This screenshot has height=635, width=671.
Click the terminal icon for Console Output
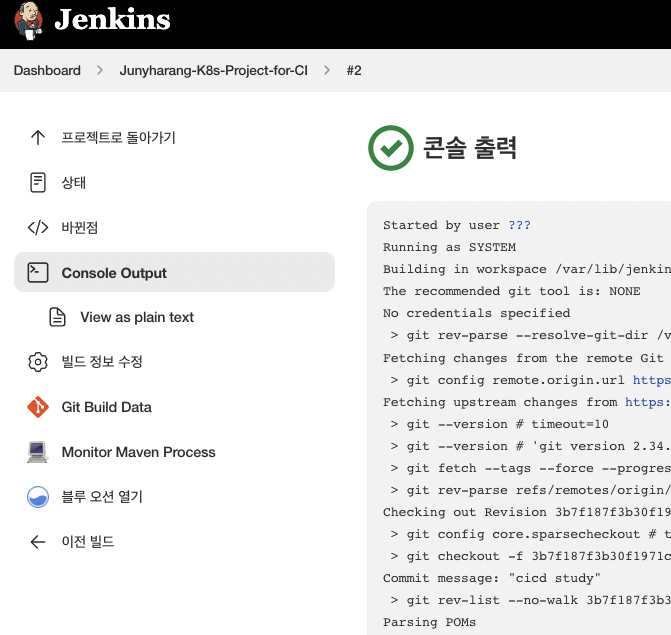pyautogui.click(x=38, y=273)
